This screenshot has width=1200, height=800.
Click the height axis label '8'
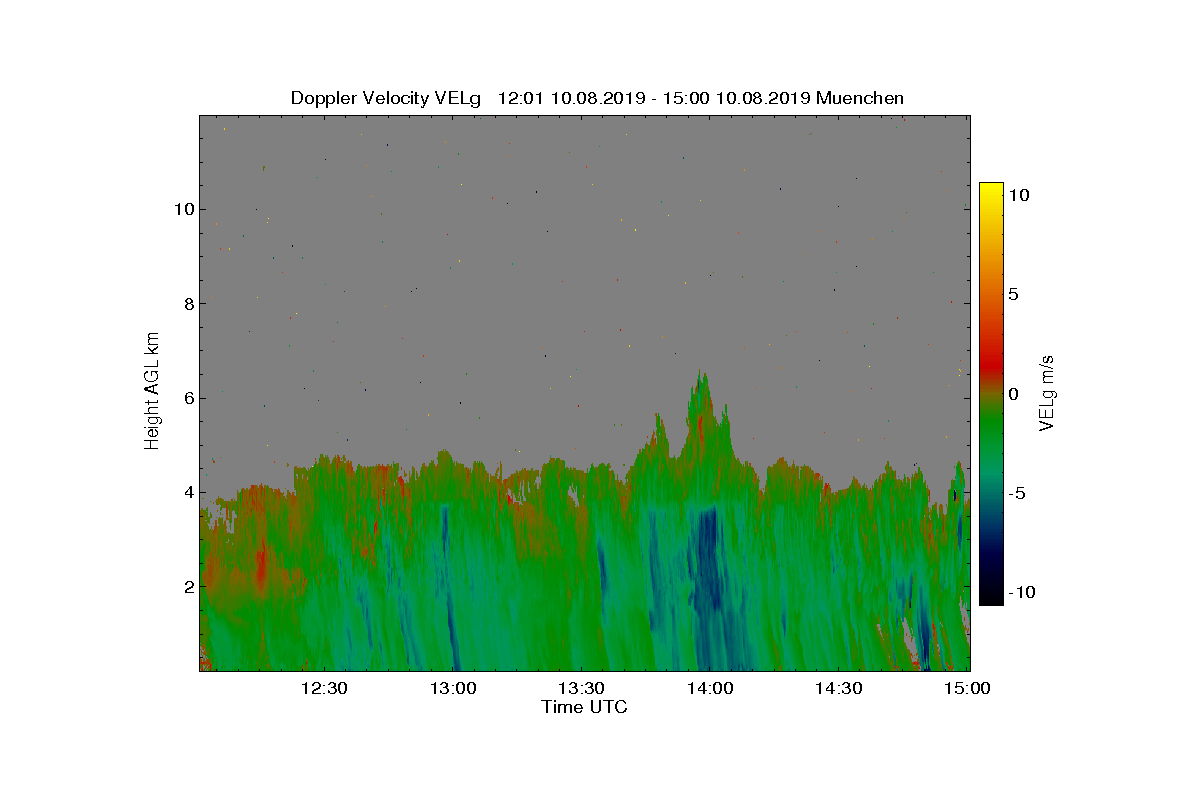pos(187,303)
